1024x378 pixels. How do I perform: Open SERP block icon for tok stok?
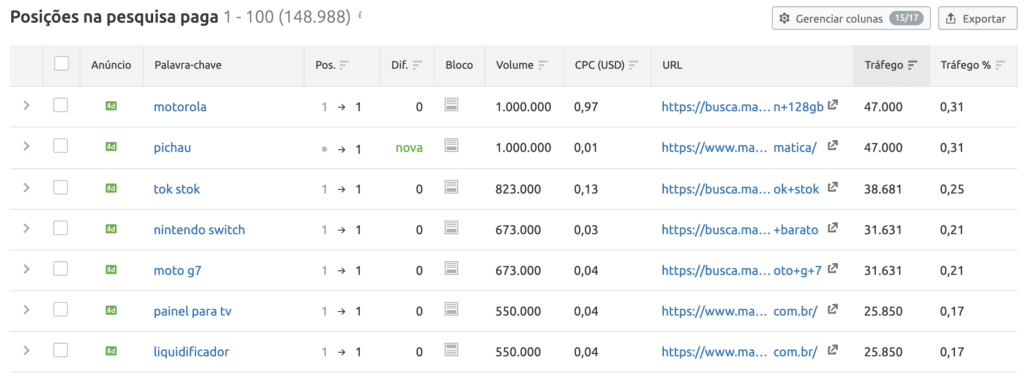[451, 187]
